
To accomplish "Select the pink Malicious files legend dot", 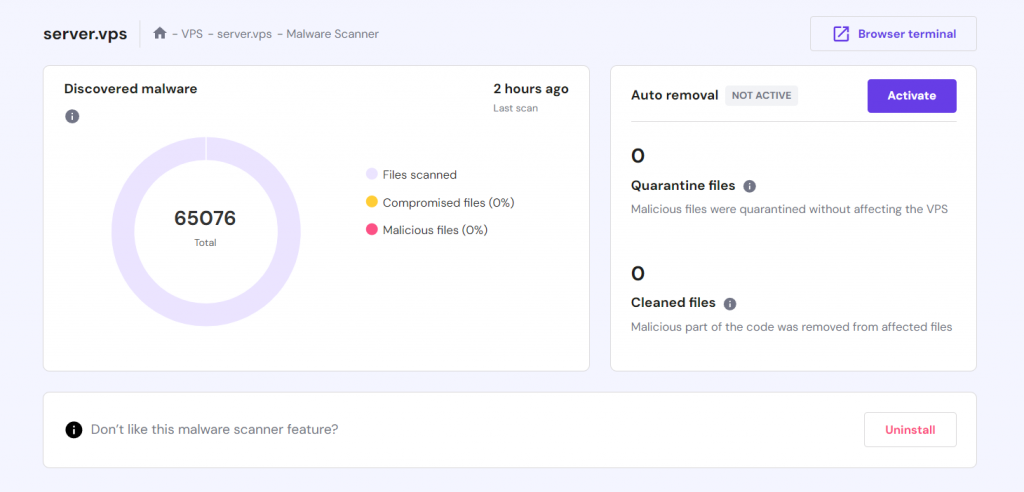I will point(372,230).
